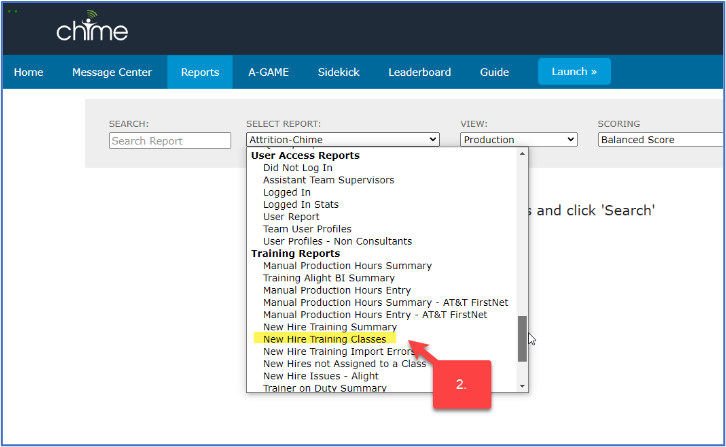Open the Home tab

[28, 72]
